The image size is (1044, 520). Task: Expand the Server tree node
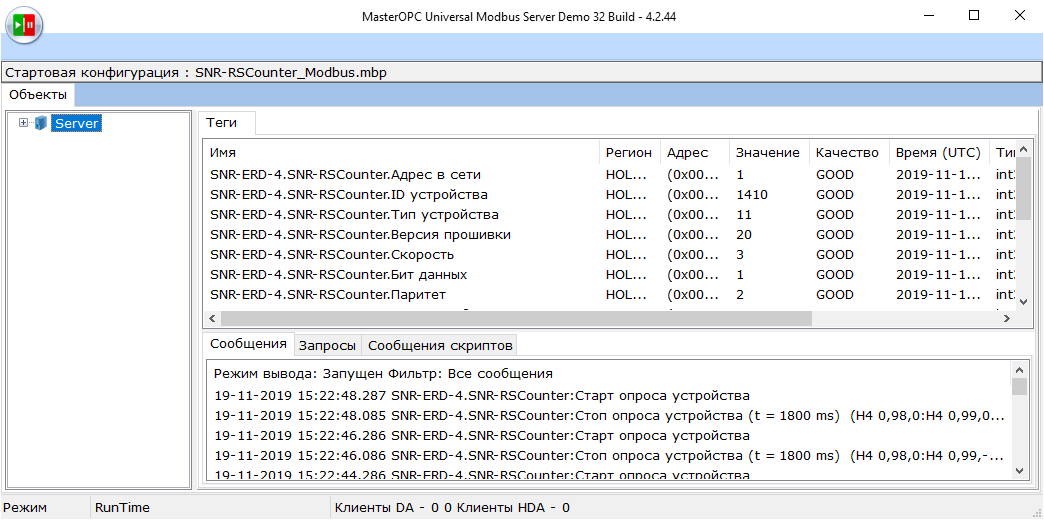click(x=23, y=123)
